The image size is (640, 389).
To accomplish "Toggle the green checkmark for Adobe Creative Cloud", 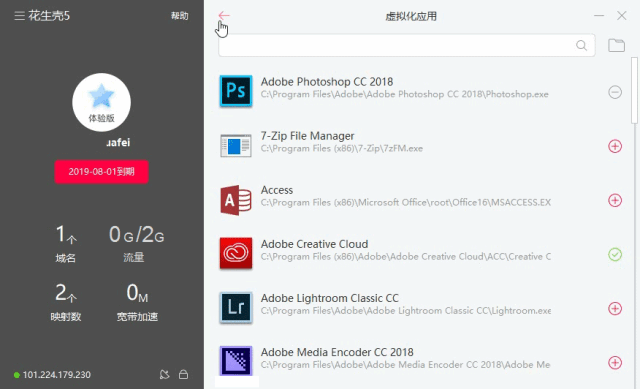I will coord(615,255).
